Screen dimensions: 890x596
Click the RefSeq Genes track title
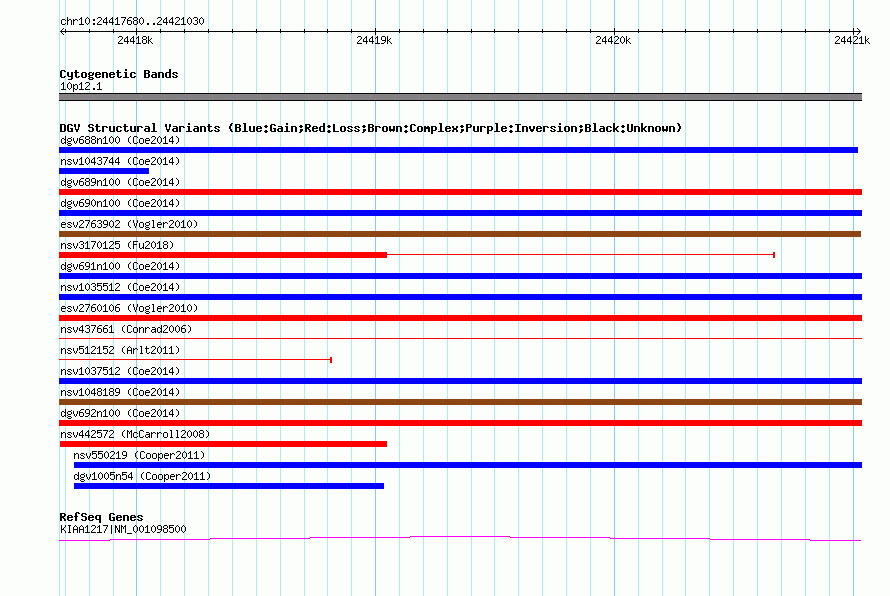[101, 517]
